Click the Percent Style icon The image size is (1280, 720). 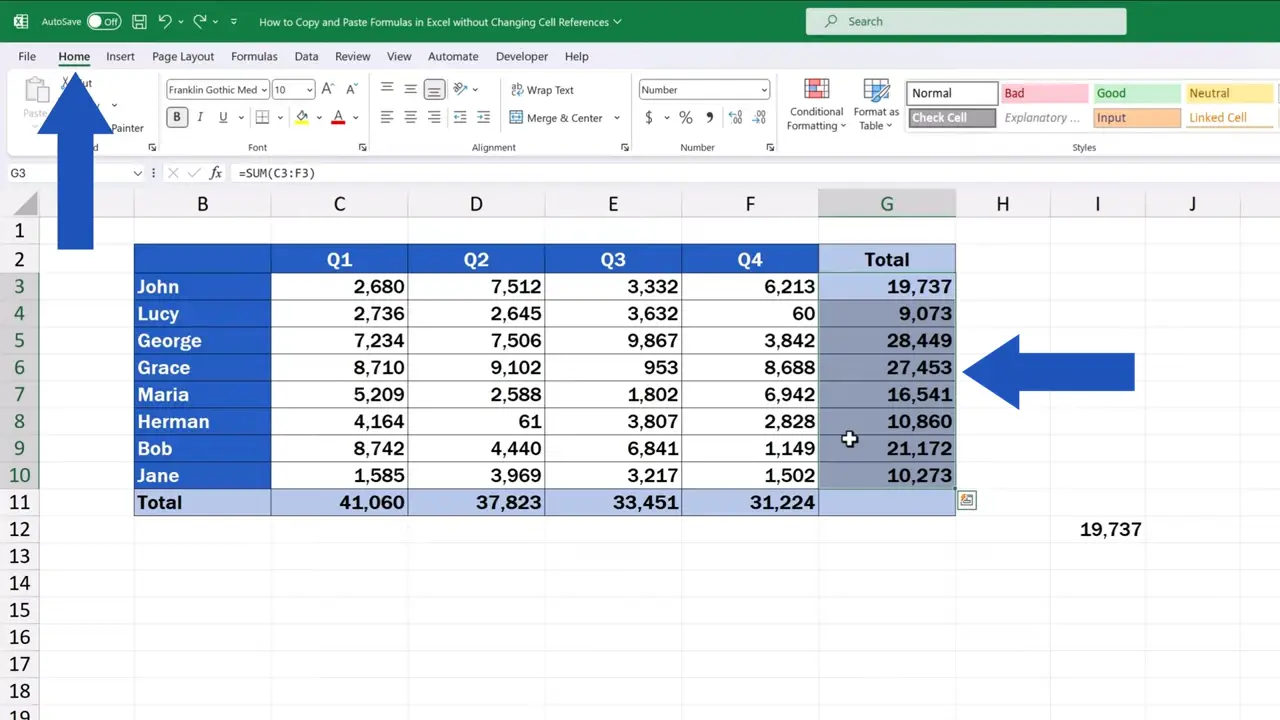point(686,118)
